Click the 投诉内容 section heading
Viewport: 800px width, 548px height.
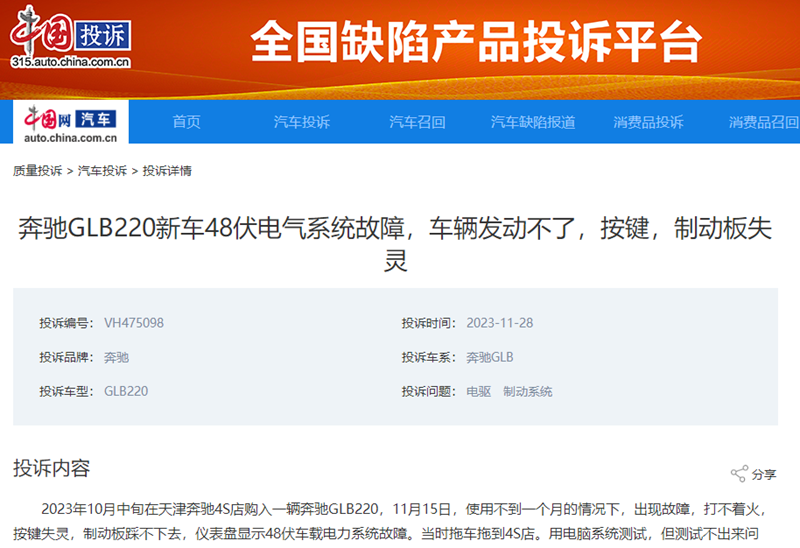[52, 468]
